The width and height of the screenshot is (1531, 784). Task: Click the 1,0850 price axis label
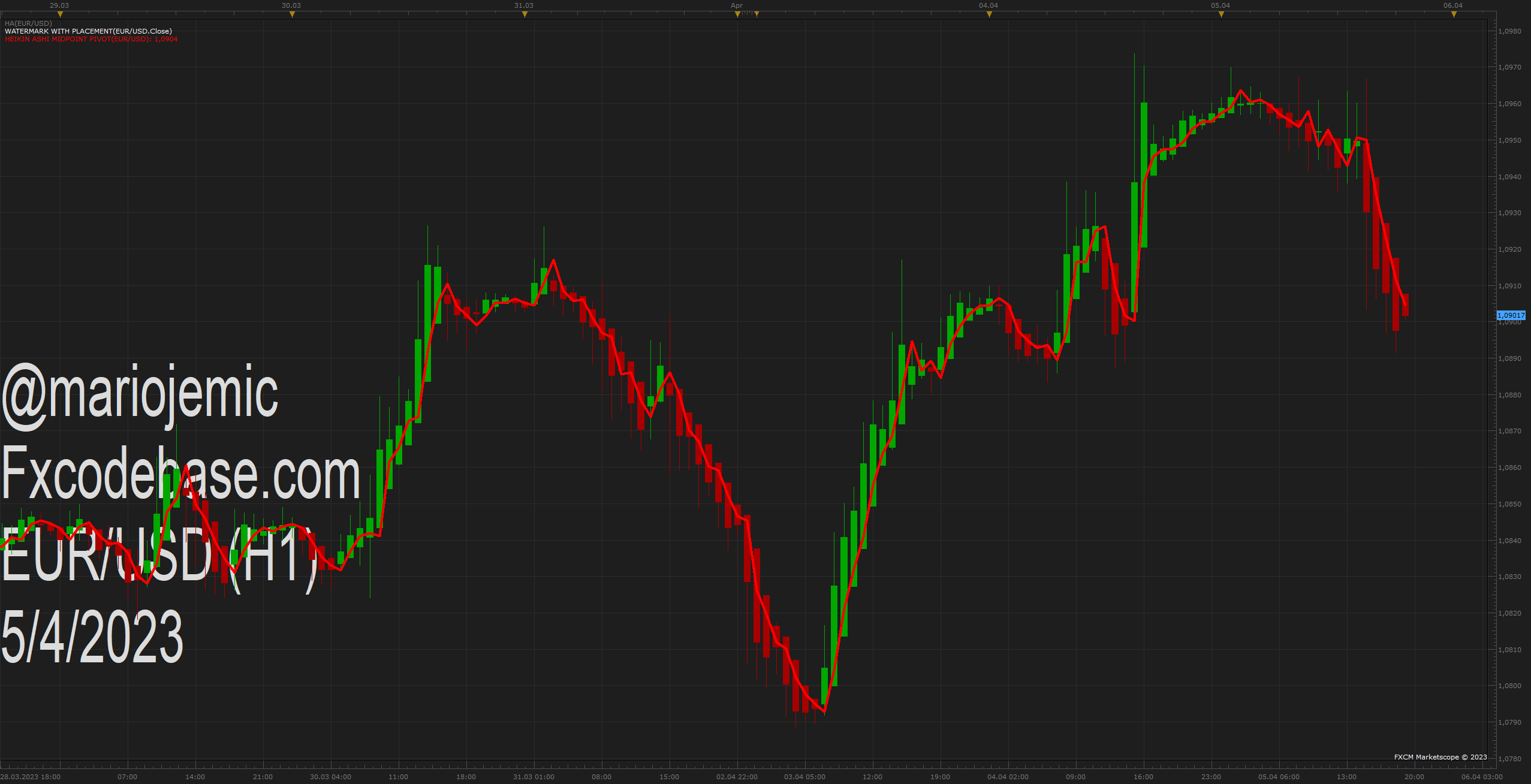pos(1509,504)
